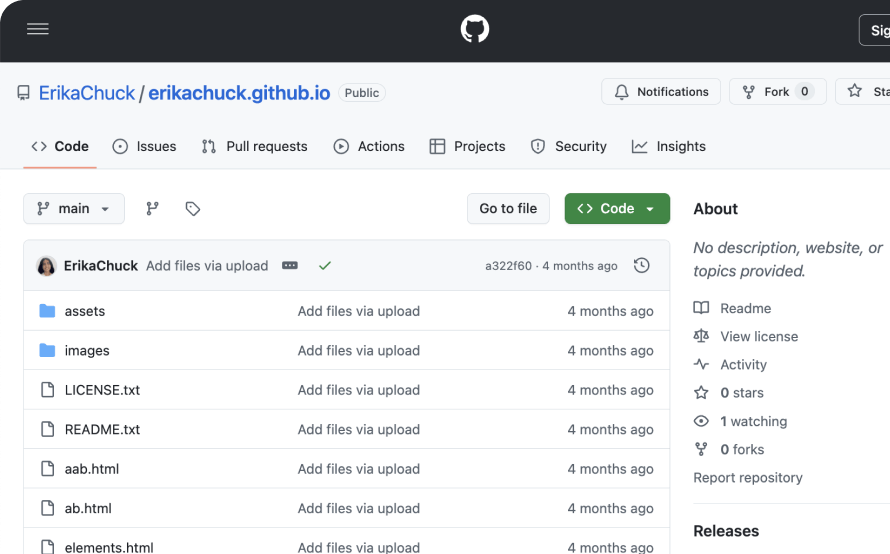The height and width of the screenshot is (554, 890).
Task: Click the Releases heading link
Action: (726, 531)
